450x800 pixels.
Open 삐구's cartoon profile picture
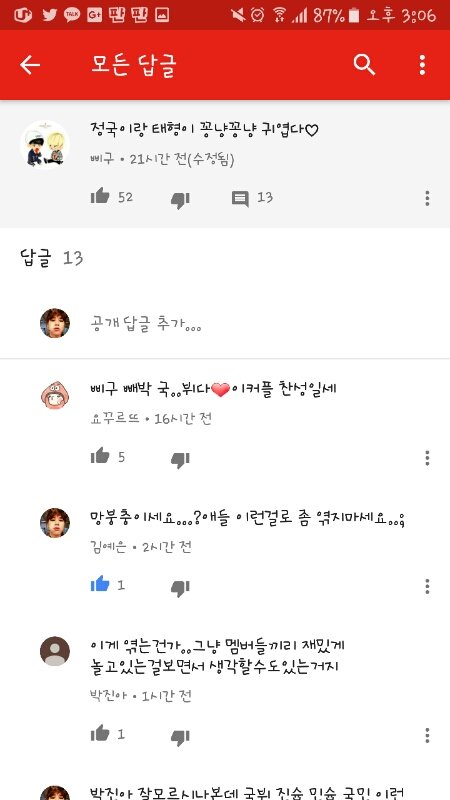point(45,145)
